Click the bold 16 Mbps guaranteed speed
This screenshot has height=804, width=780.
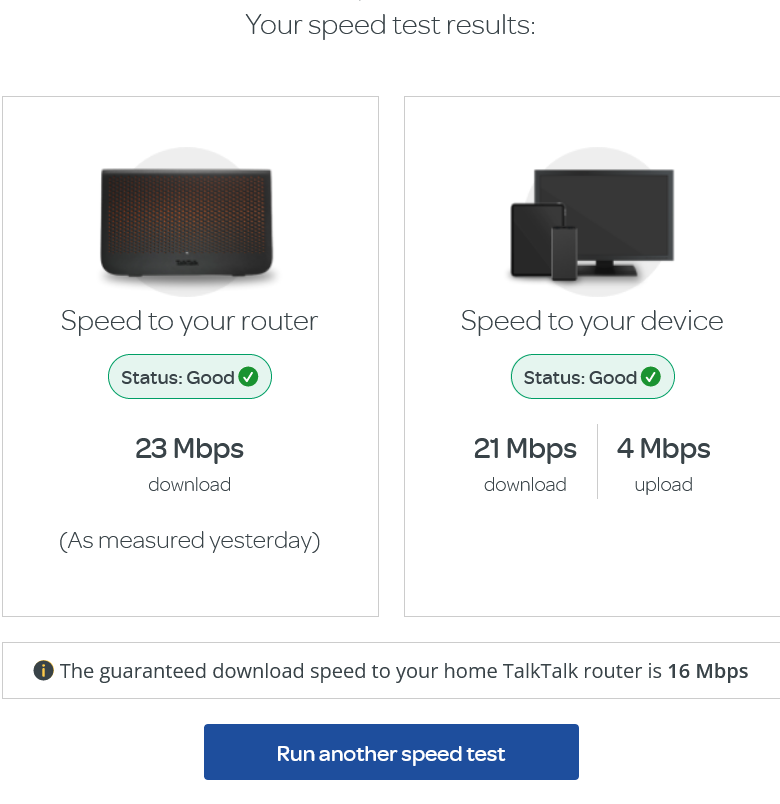(x=709, y=671)
